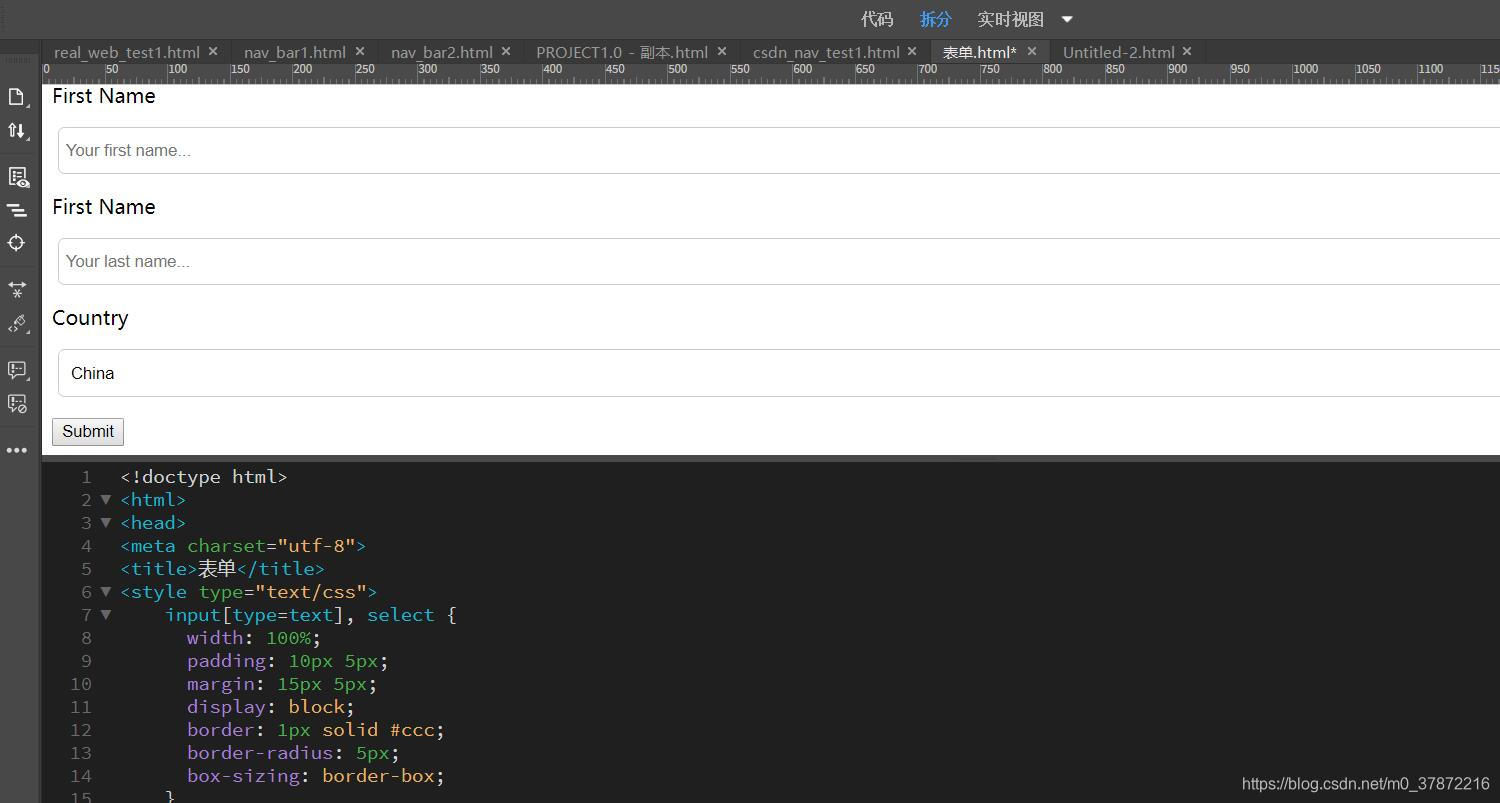This screenshot has height=803, width=1500.
Task: Open the Customize Toolbar ellipsis icon
Action: (x=17, y=451)
